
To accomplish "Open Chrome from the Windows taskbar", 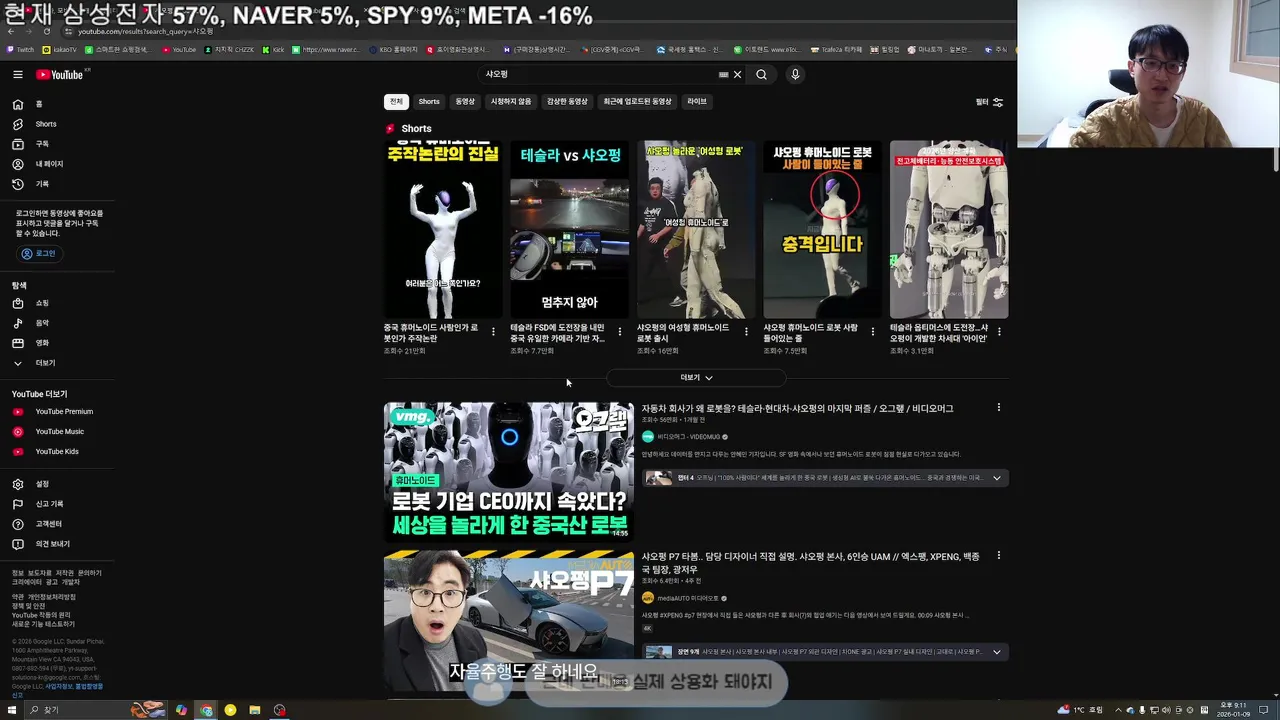I will tap(206, 710).
